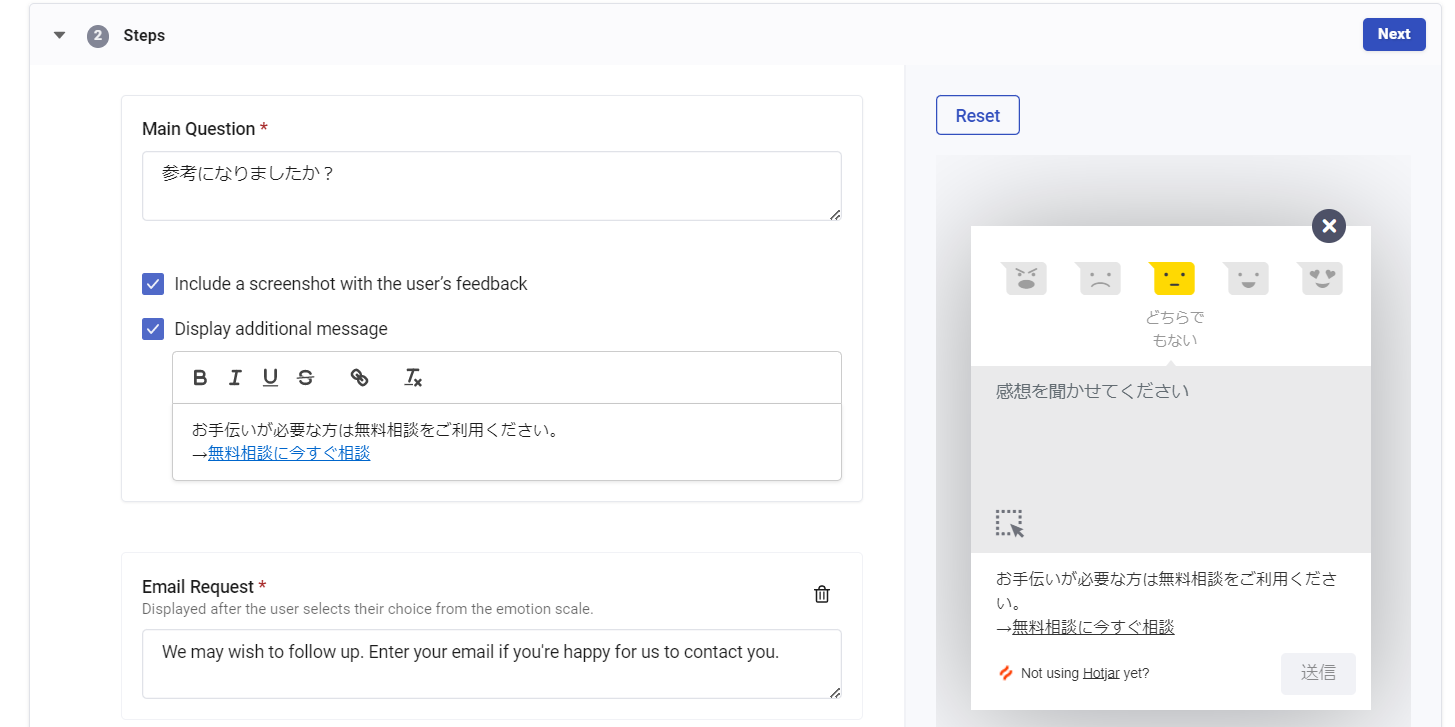Apply strikethrough formatting in the message editor

click(x=304, y=377)
